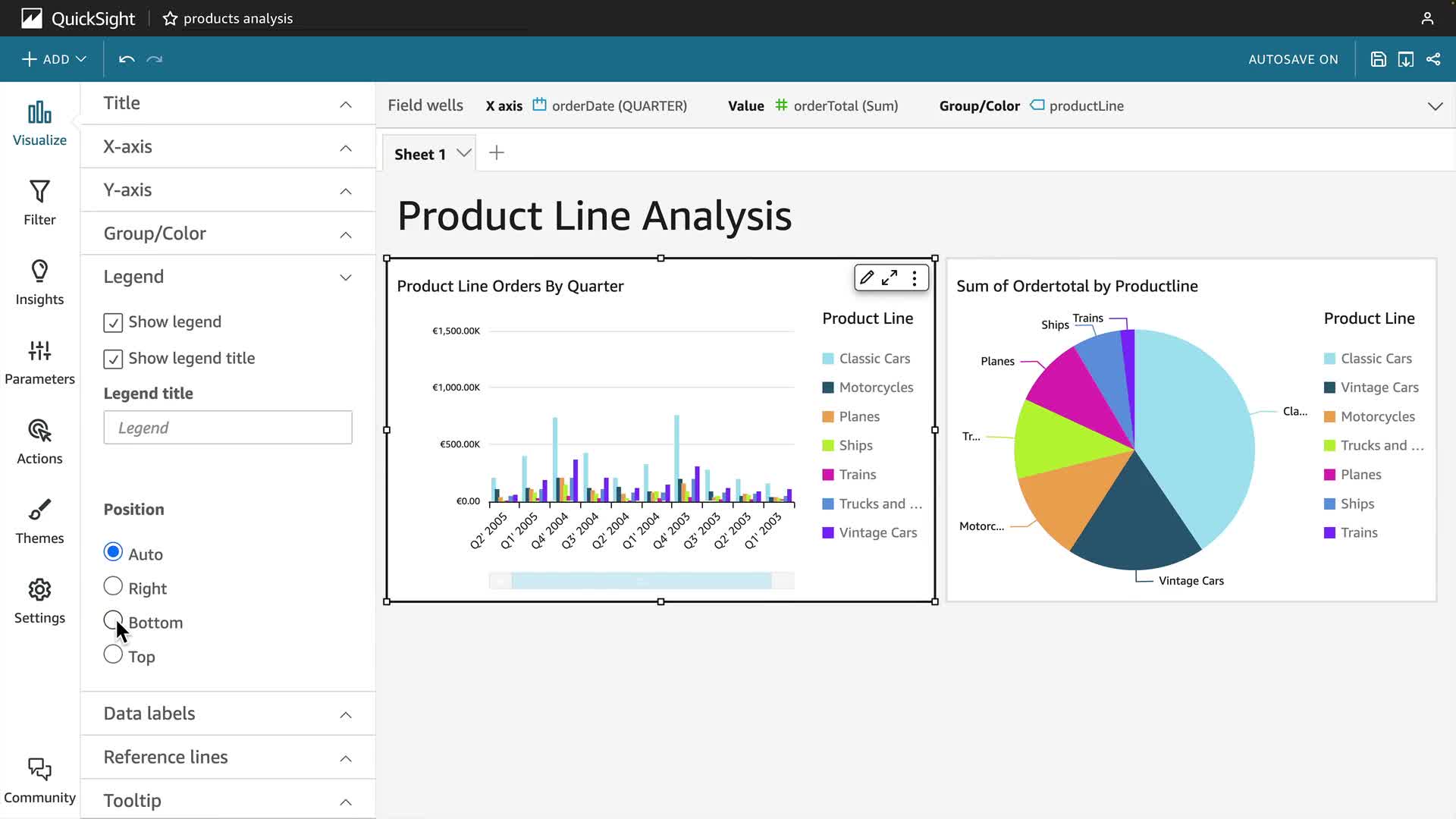
Task: Uncheck the Show legend checkbox
Action: 113,322
